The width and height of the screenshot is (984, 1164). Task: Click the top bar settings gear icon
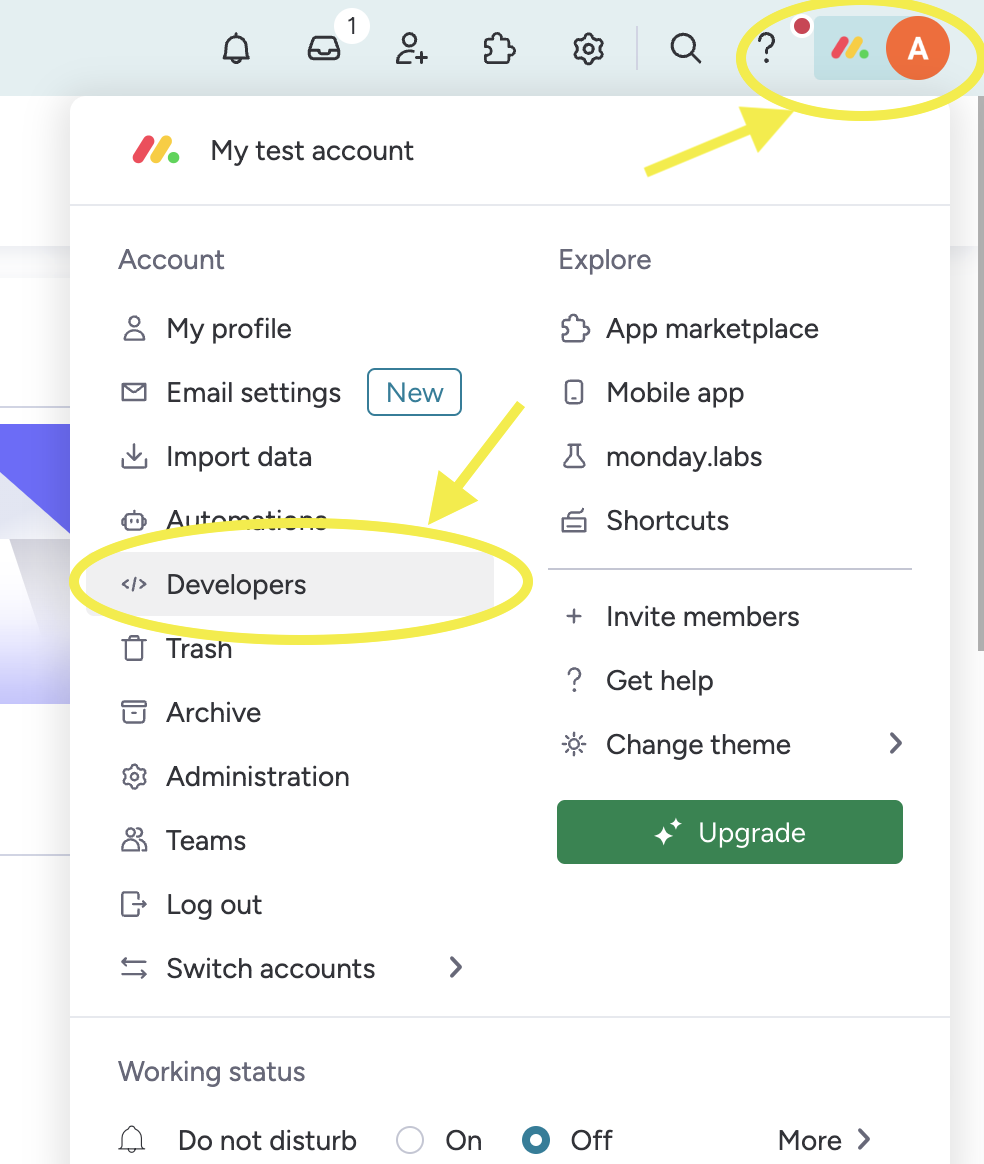click(x=588, y=48)
